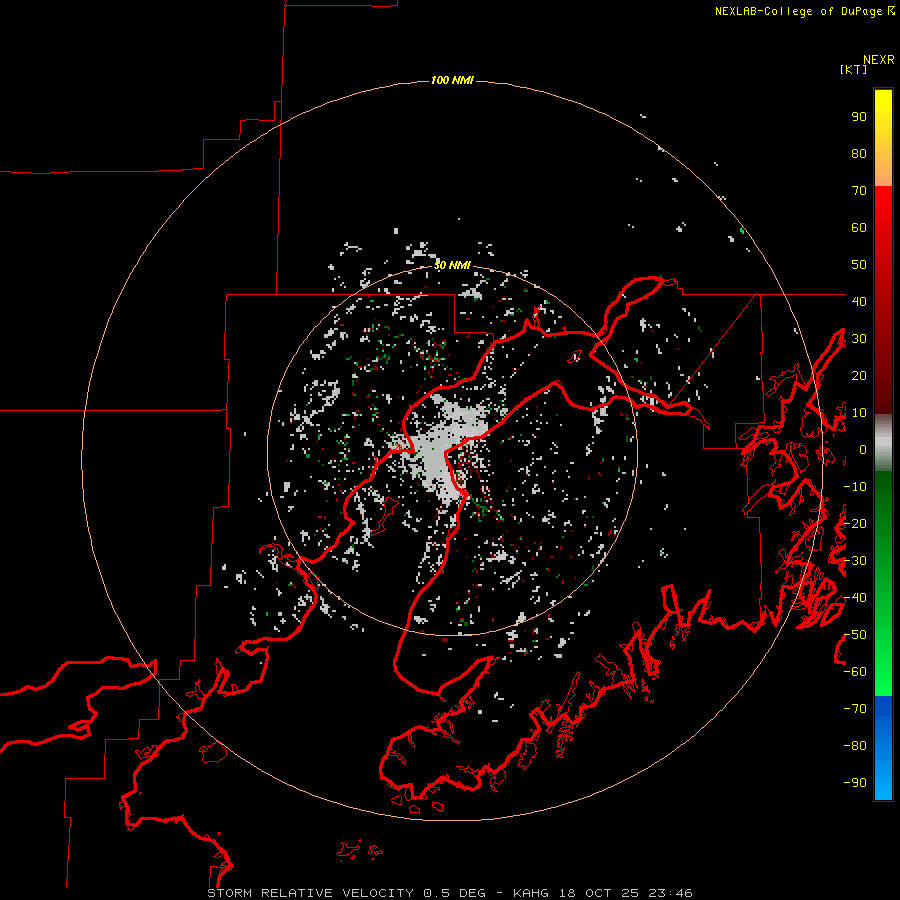This screenshot has width=900, height=900.
Task: Click the 50 NMI range ring label
Action: (452, 265)
